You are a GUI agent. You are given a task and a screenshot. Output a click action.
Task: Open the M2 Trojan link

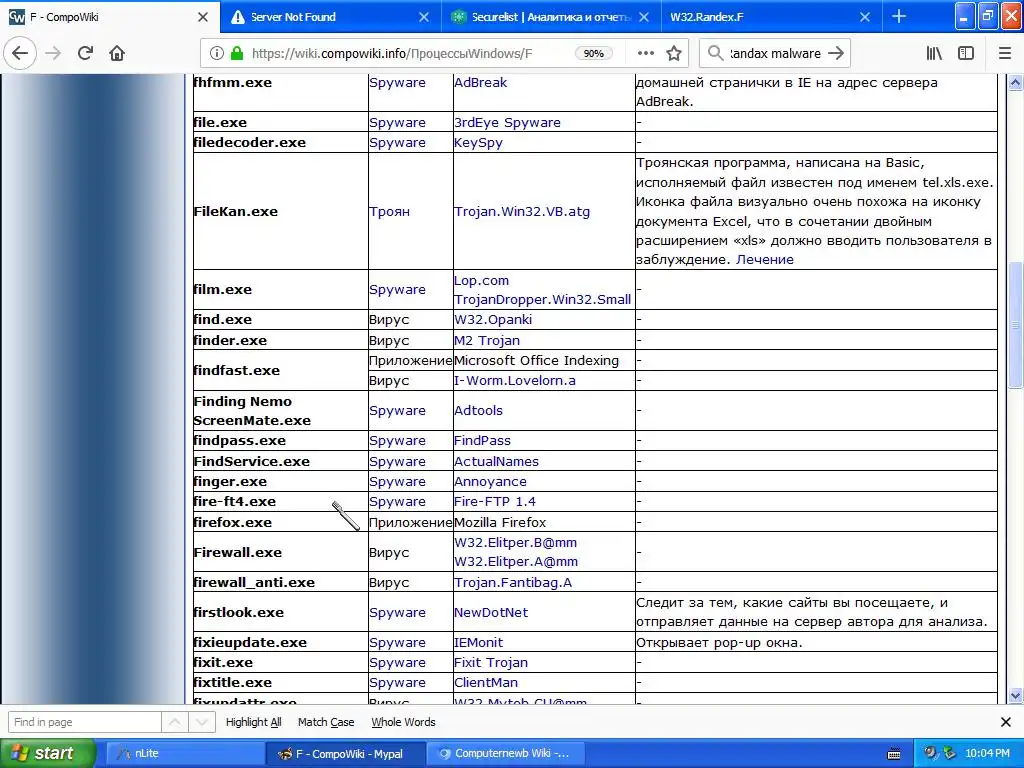487,340
